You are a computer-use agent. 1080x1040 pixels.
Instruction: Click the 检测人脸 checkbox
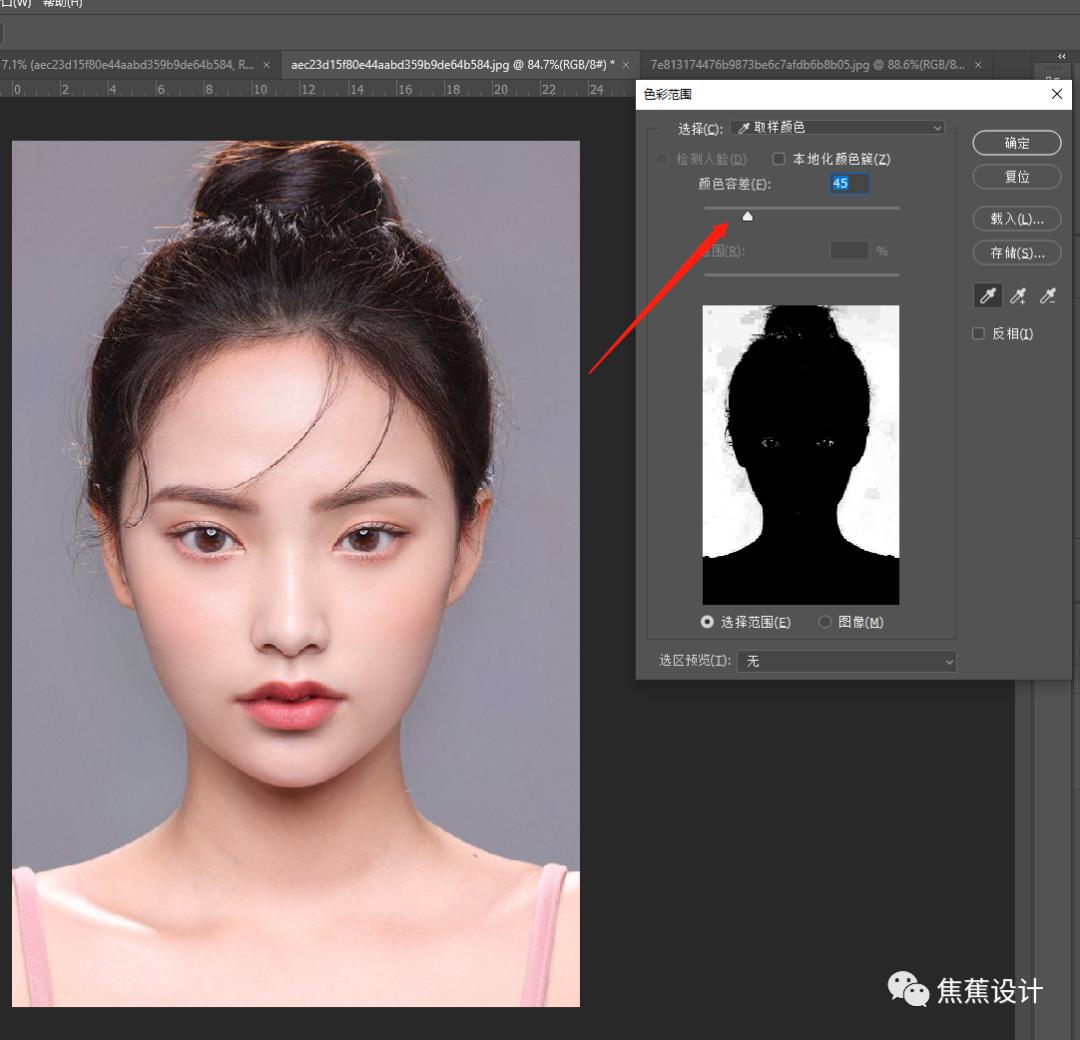tap(663, 158)
